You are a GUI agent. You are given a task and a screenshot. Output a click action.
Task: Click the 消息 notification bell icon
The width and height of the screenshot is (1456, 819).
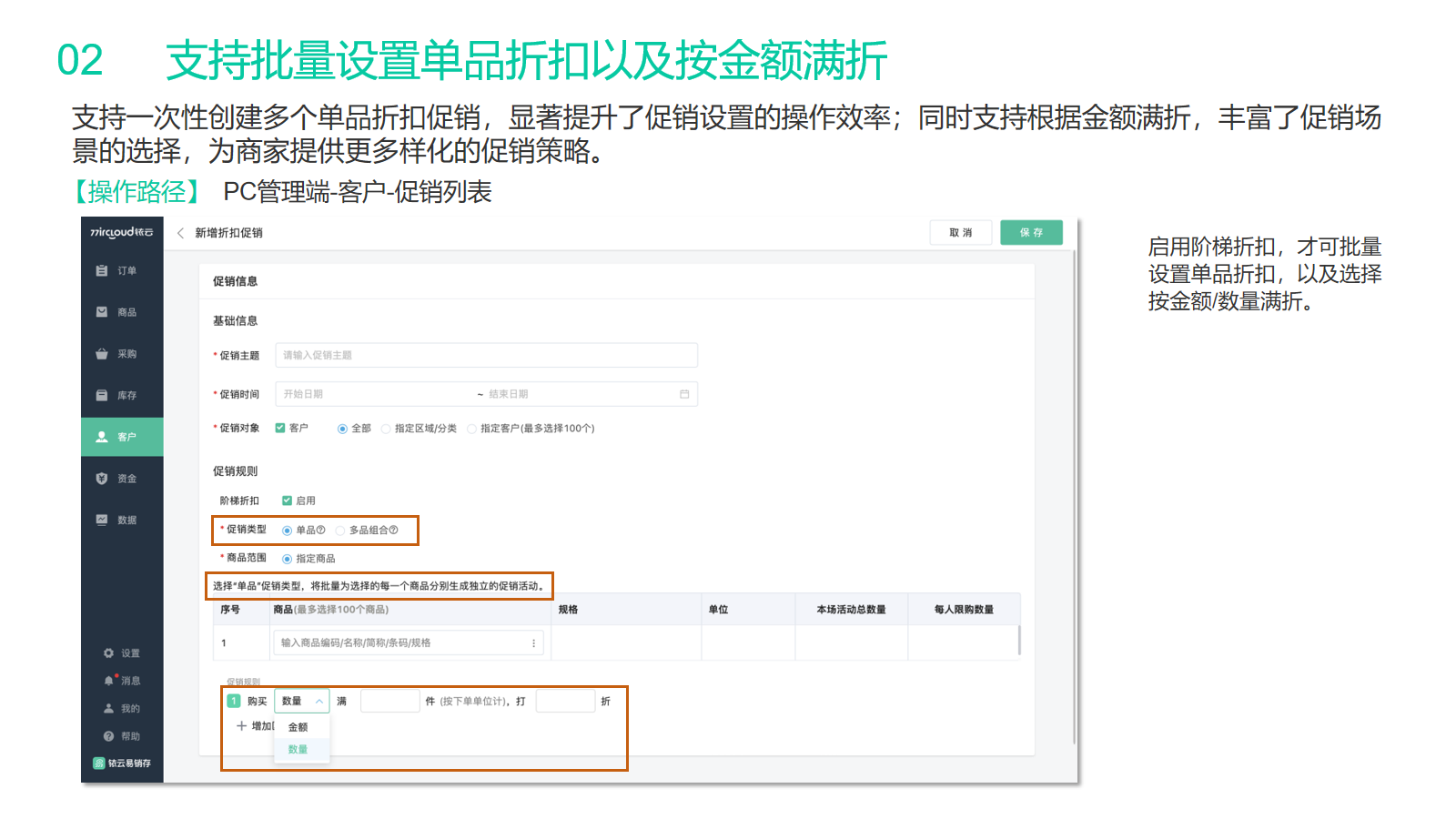tap(109, 681)
